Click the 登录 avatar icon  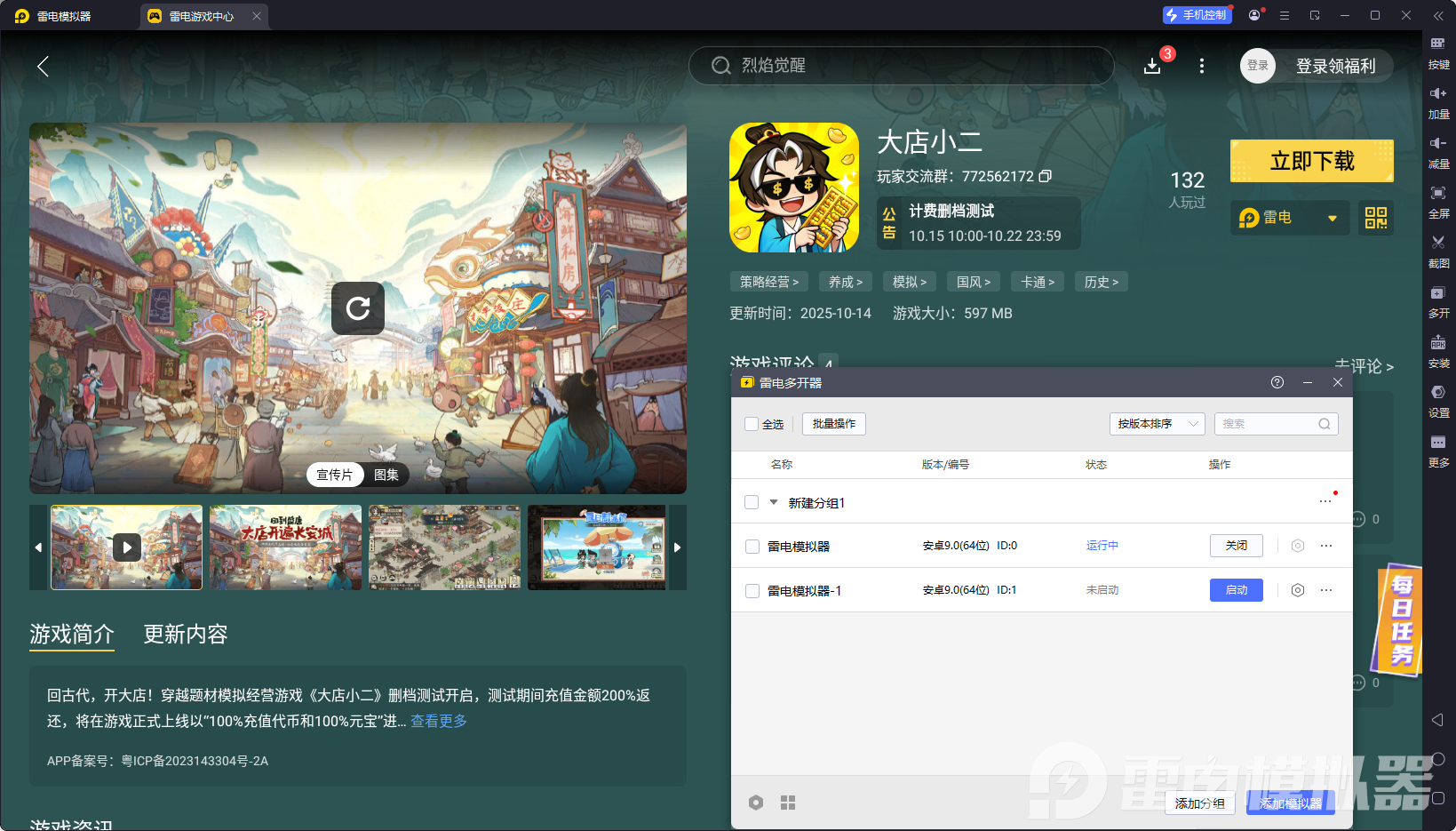(x=1258, y=66)
